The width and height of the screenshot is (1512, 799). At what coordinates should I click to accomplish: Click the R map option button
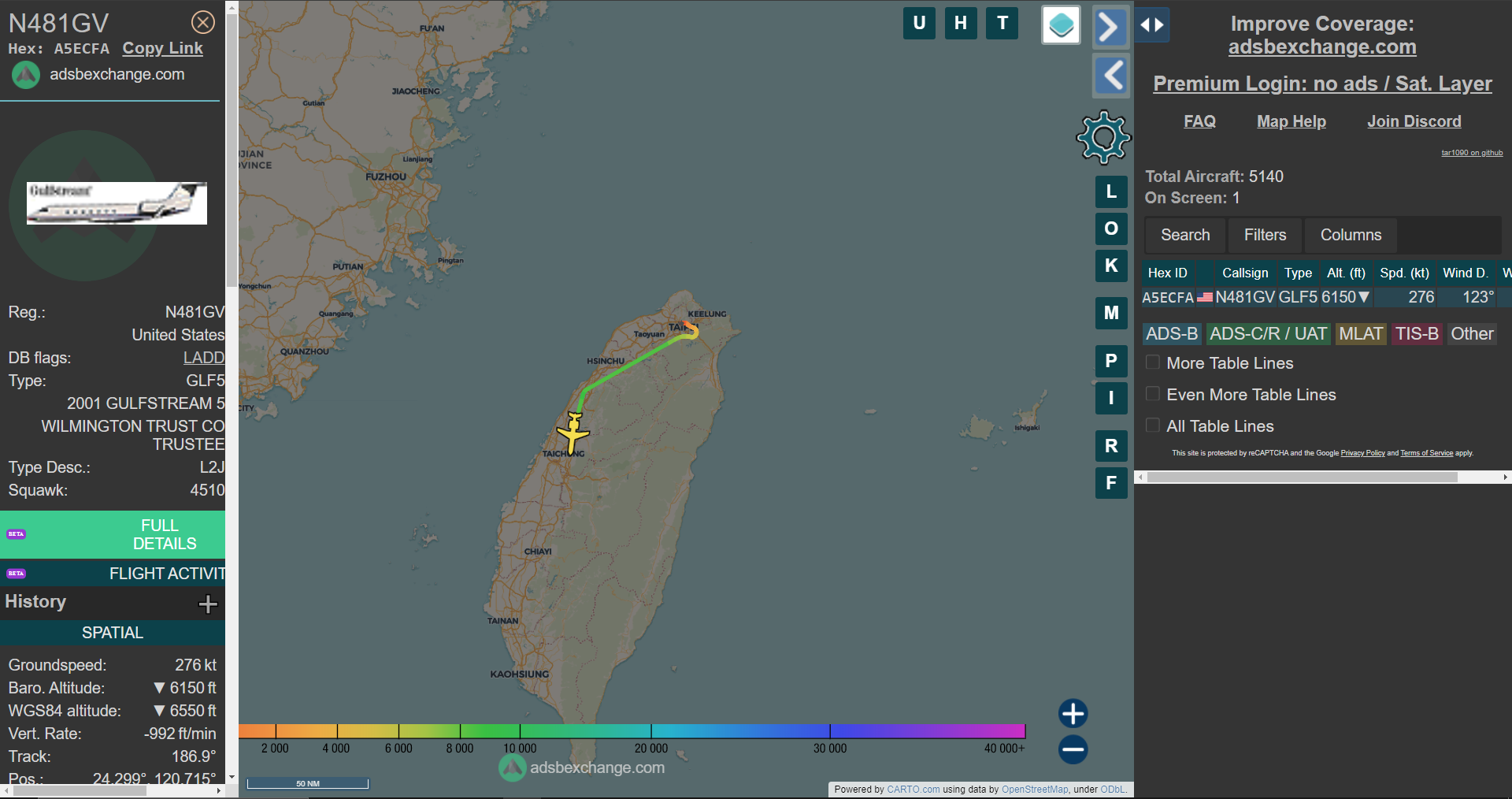1111,446
